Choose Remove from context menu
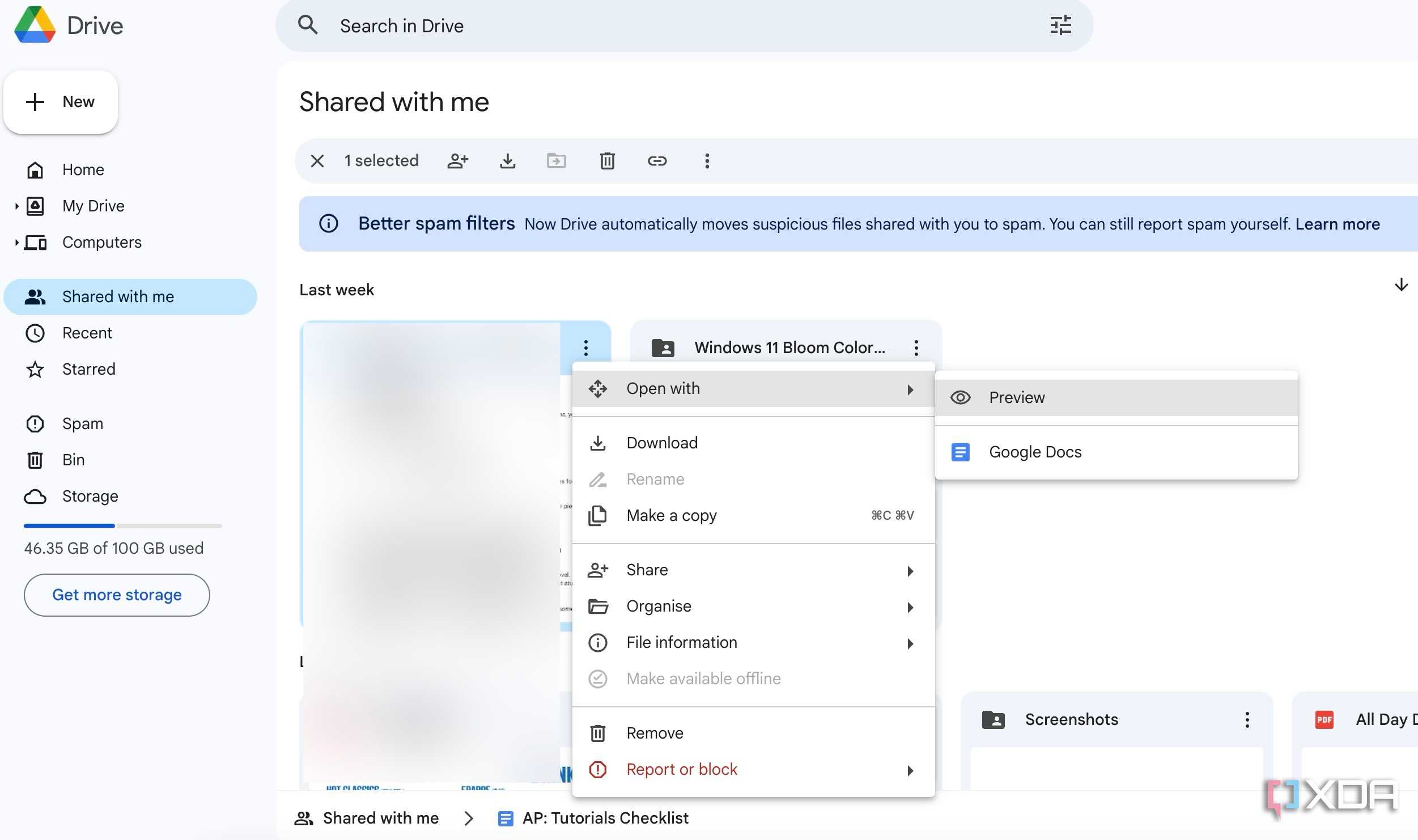 [x=753, y=733]
